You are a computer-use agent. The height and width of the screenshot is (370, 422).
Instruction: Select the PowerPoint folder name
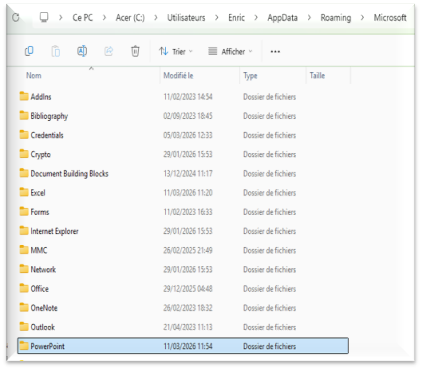tap(47, 346)
